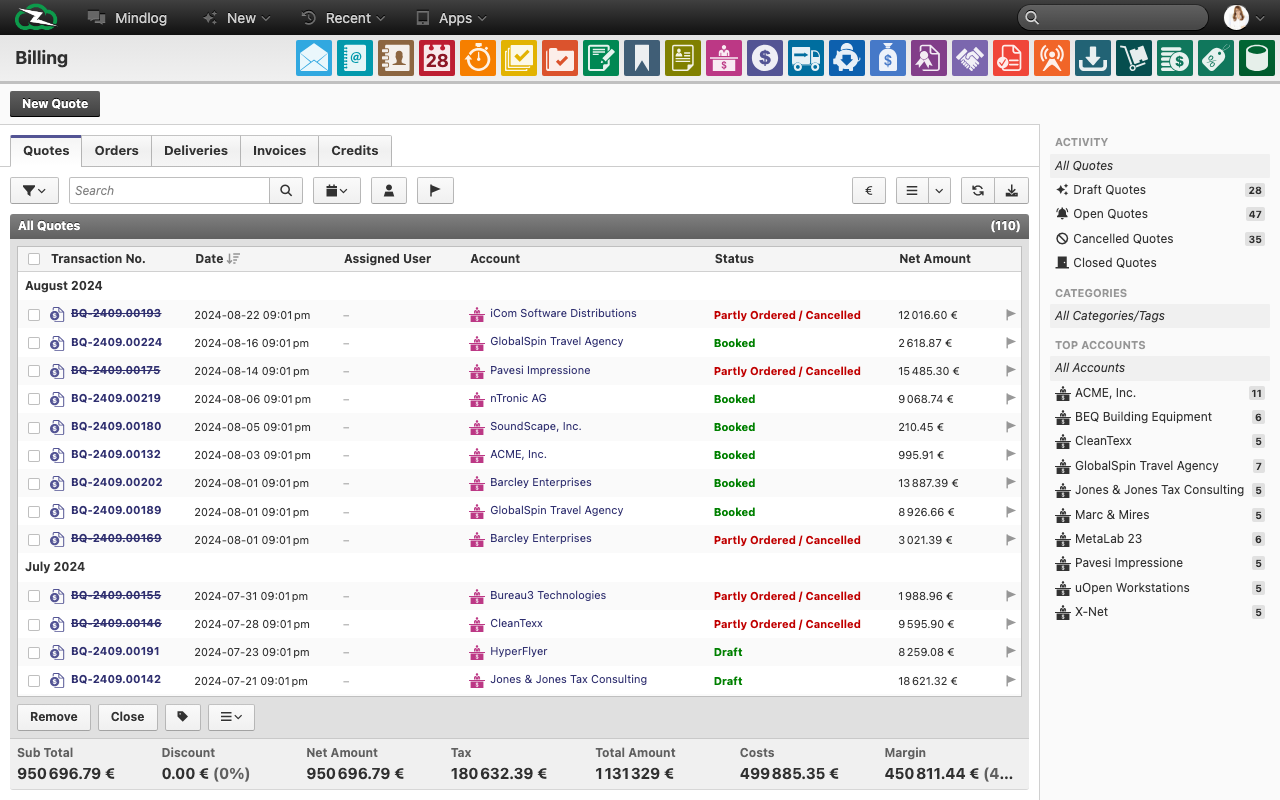Open the green Notes pencil app icon
This screenshot has height=800, width=1280.
(601, 58)
